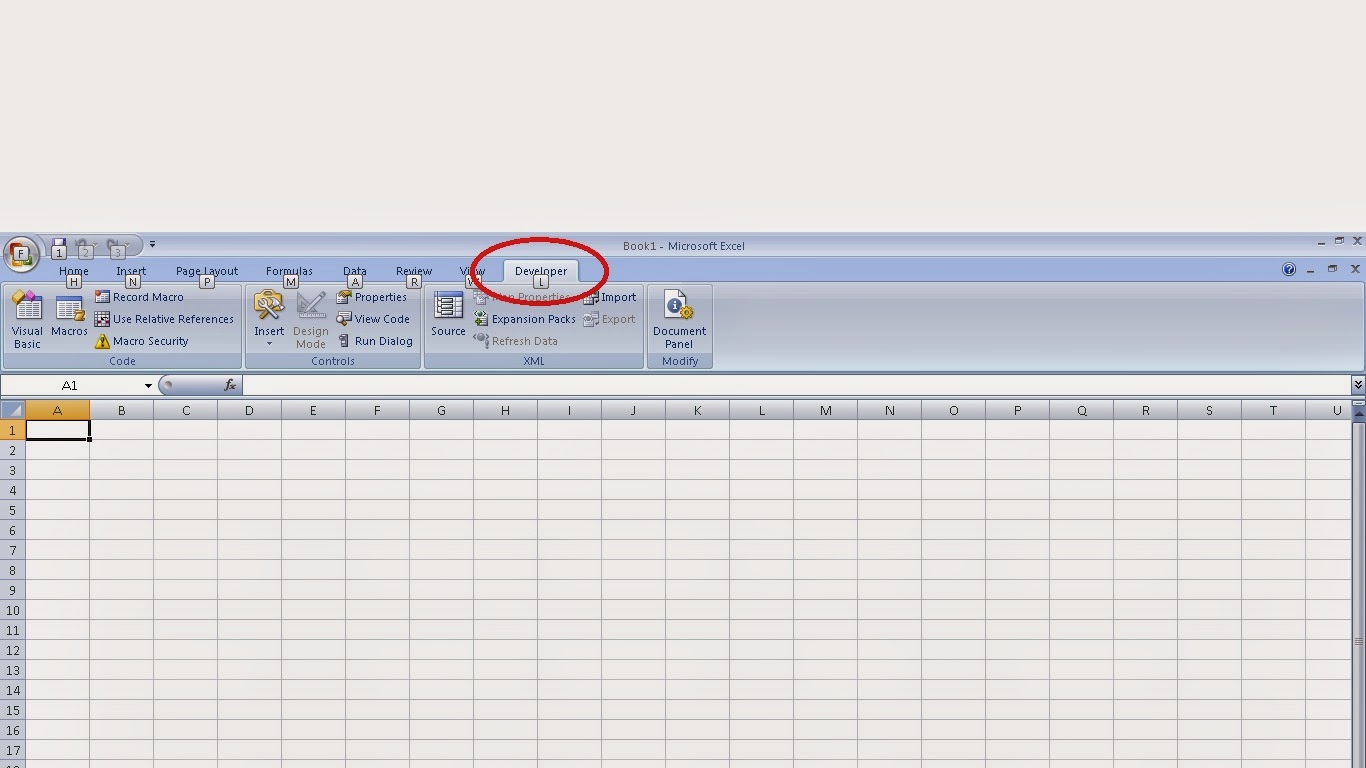Viewport: 1366px width, 768px height.
Task: Open Excel Help question mark icon
Action: pos(1289,270)
